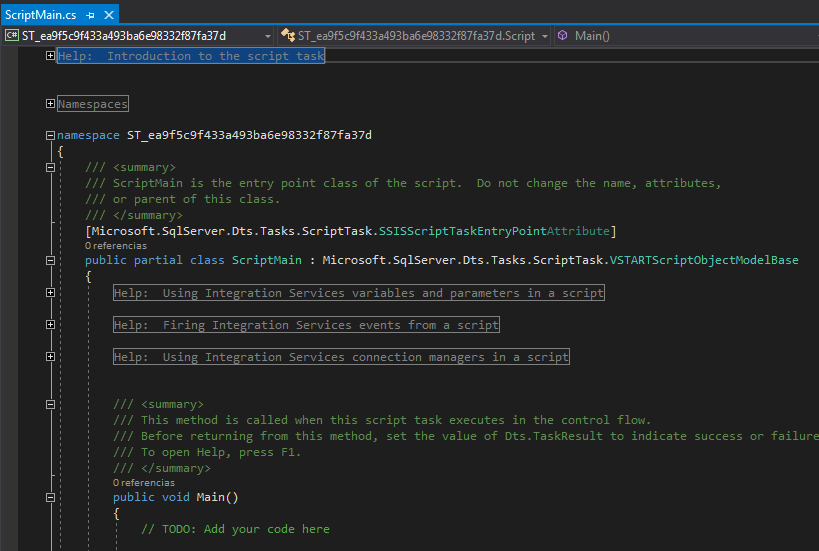Expand the Namespaces region
Viewport: 819px width, 551px height.
pos(50,103)
